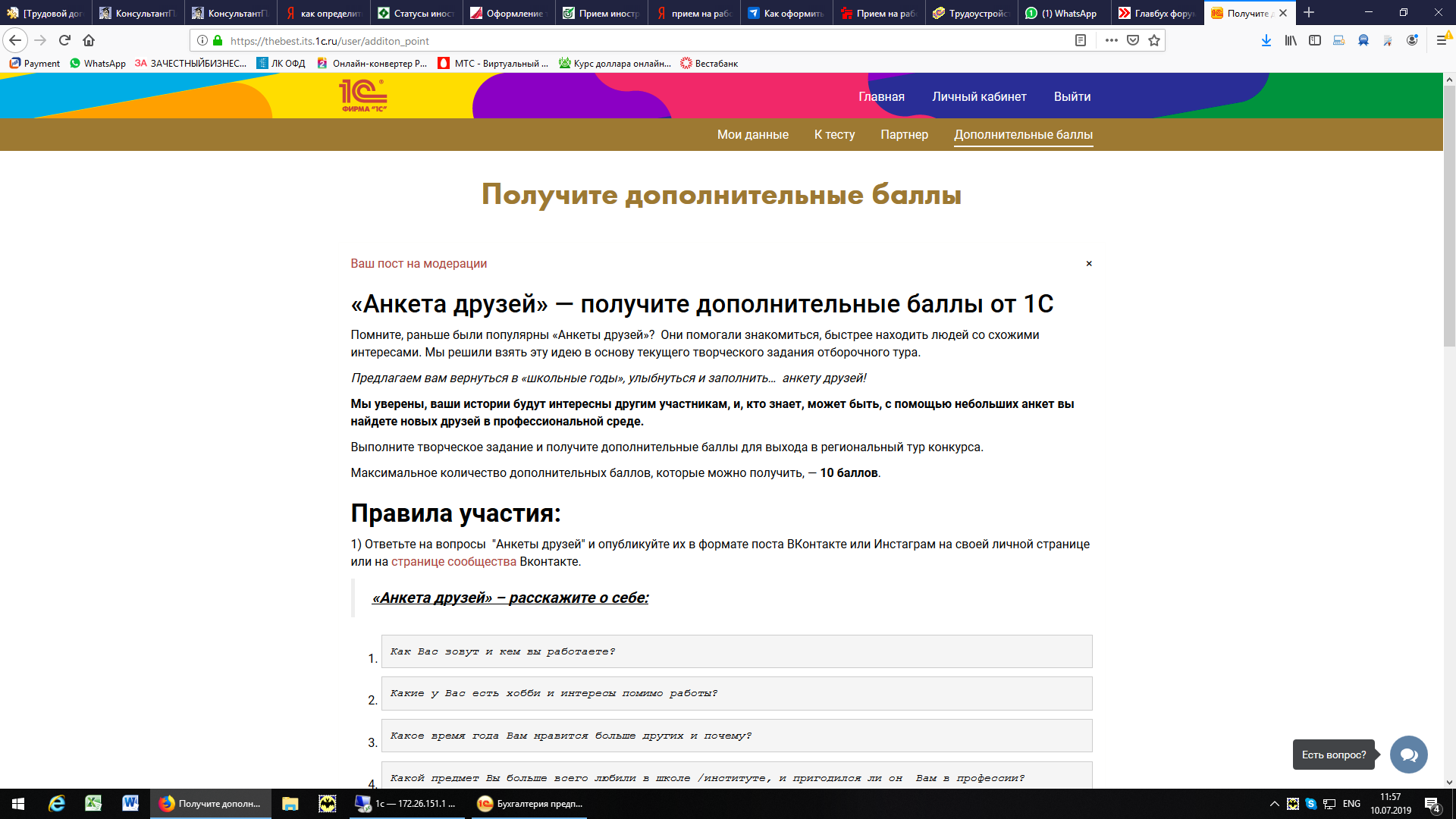Click «Выйти» to log out
Image resolution: width=1456 pixels, height=819 pixels.
tap(1072, 97)
